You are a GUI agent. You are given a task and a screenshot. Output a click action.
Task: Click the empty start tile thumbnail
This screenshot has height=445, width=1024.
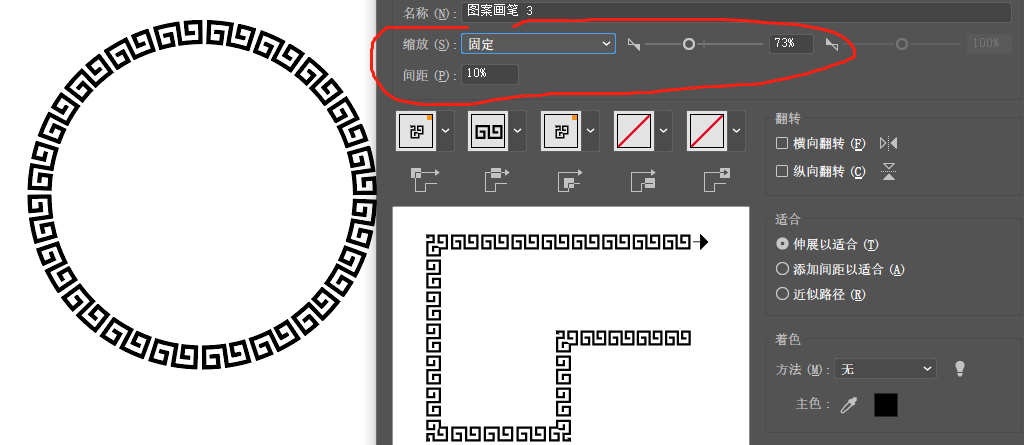pyautogui.click(x=635, y=131)
